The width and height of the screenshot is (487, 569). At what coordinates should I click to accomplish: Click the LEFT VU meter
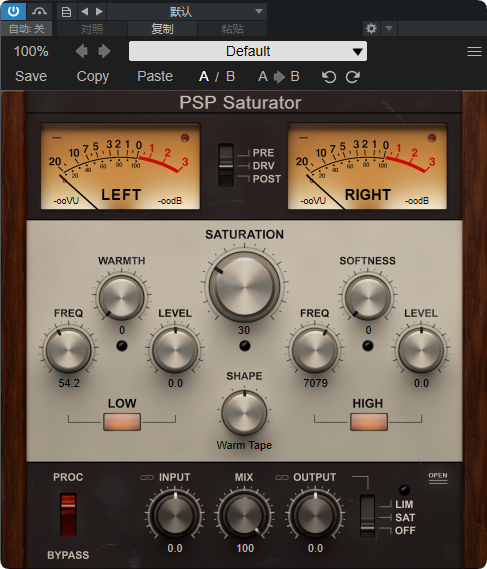click(x=120, y=166)
